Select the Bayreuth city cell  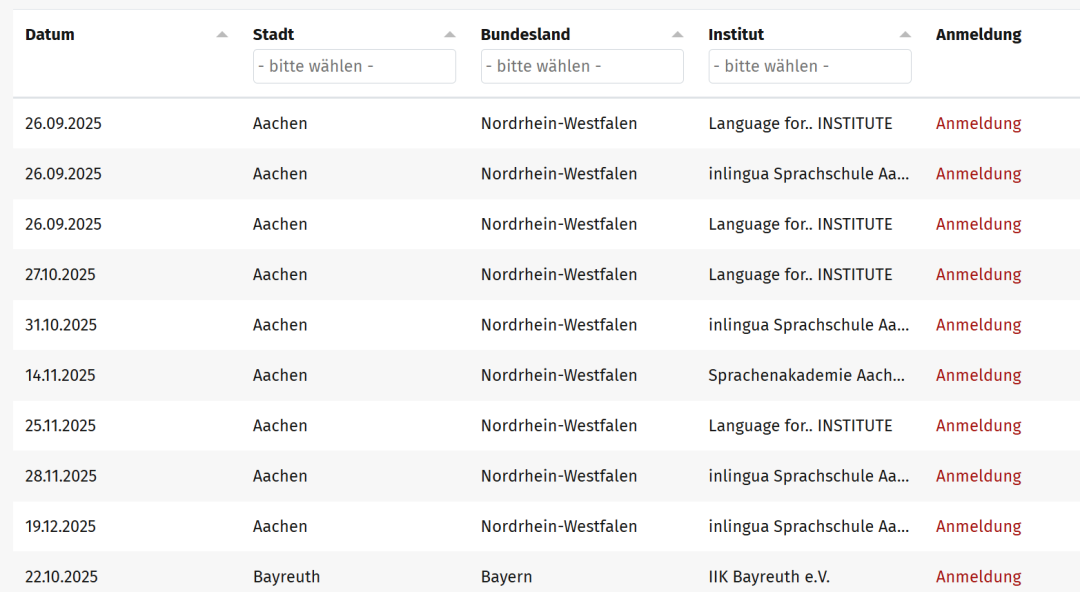(286, 577)
